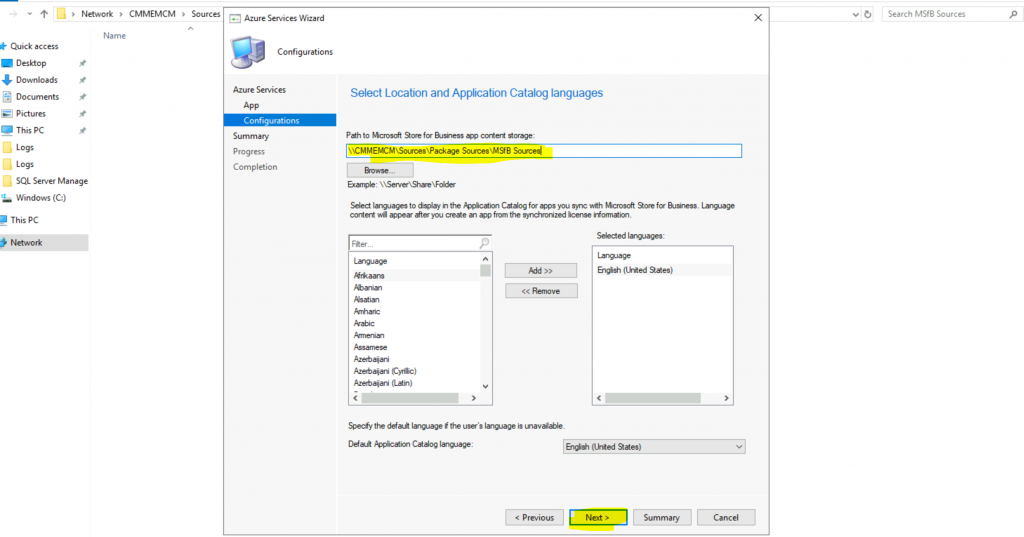The width and height of the screenshot is (1024, 537).
Task: Open Windows (C:) drive in Explorer sidebar
Action: (40, 197)
